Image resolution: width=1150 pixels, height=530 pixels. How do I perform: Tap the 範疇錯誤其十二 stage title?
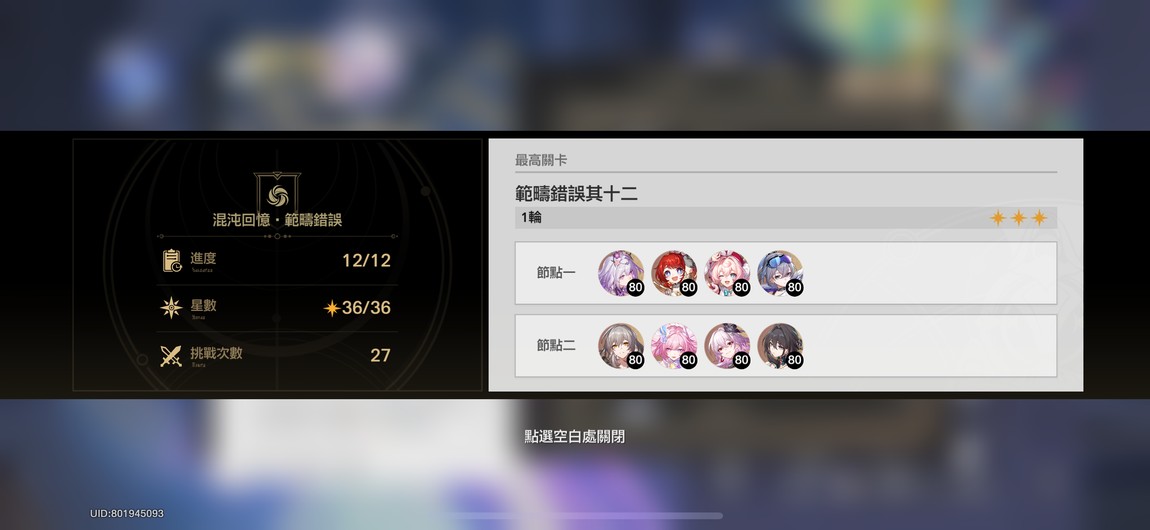tap(576, 194)
